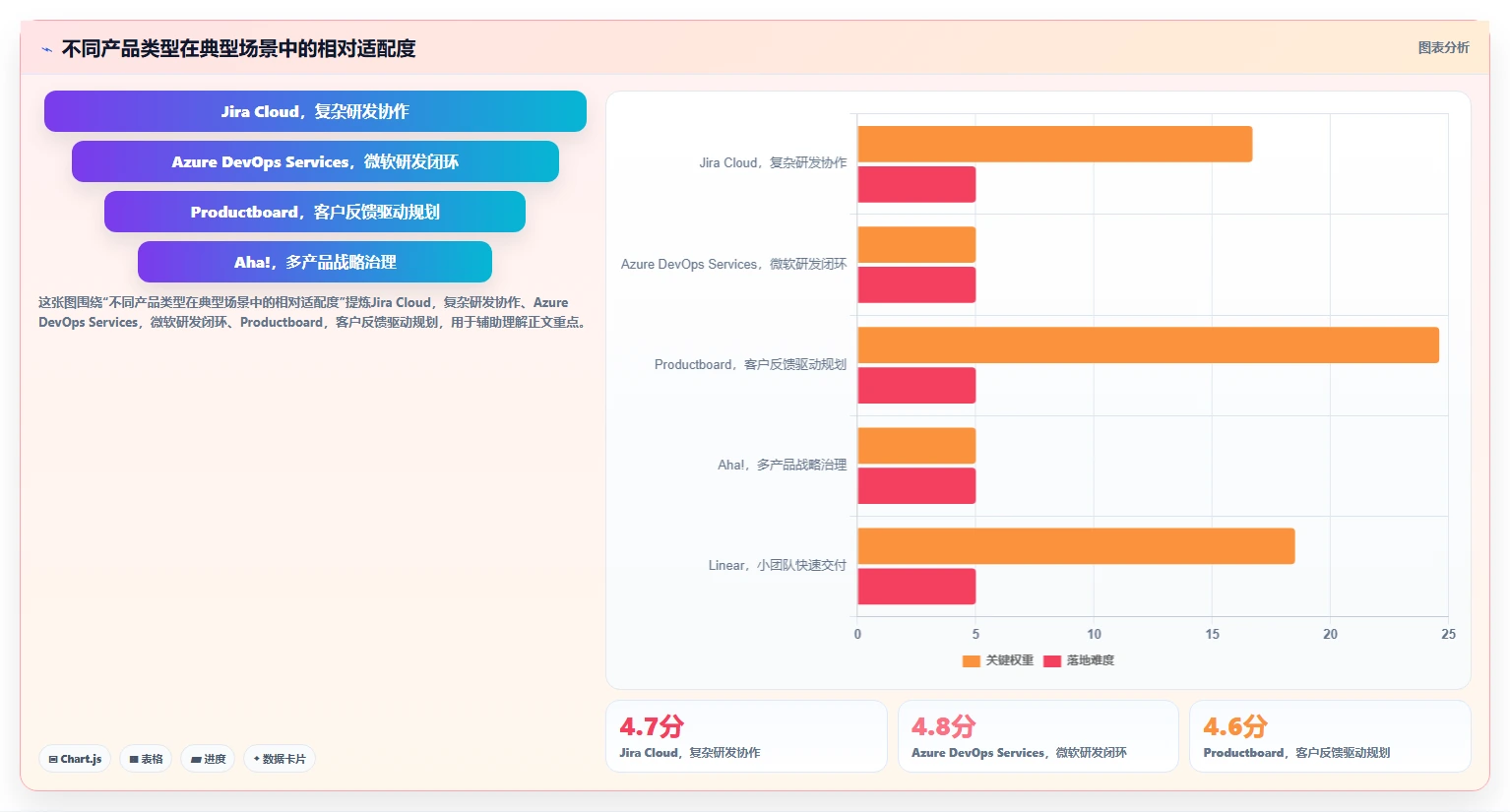Screen dimensions: 1510x812
Task: Click the x-axis tick value 20
Action: pos(1330,634)
